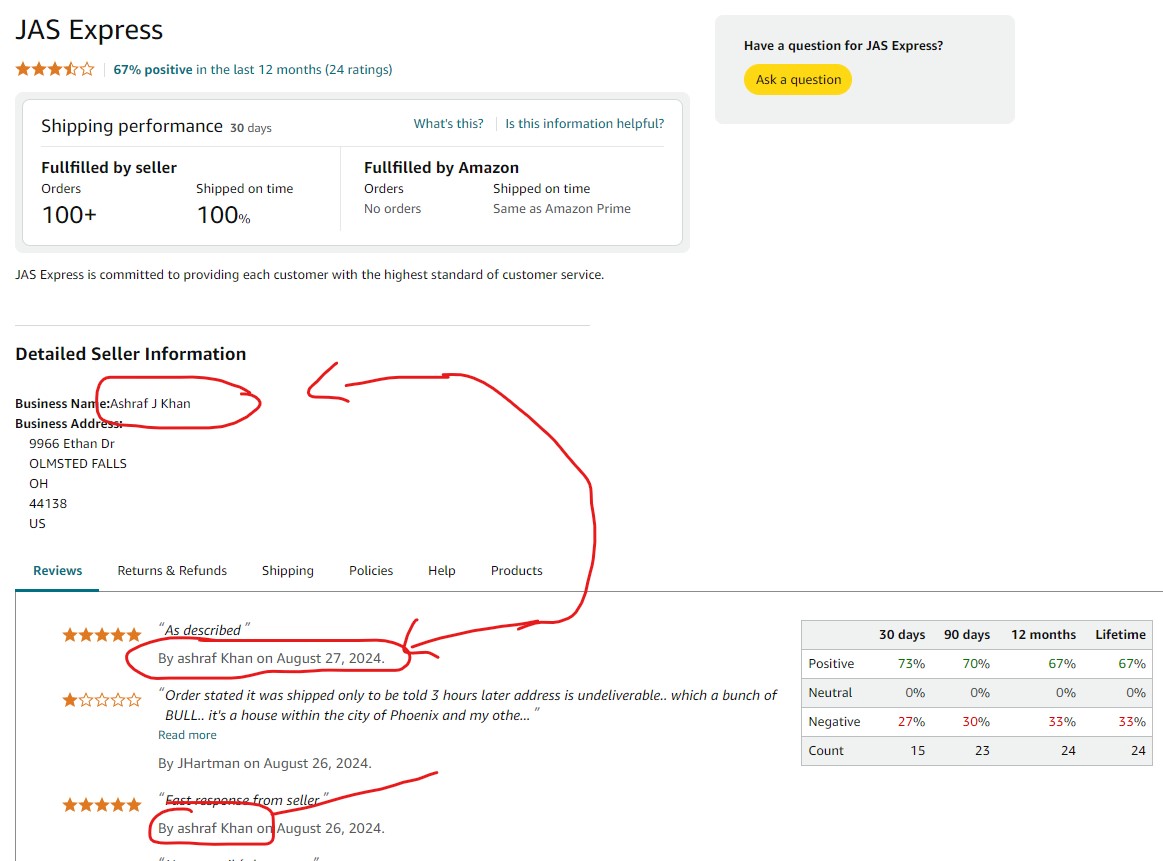Click "By ashraf Khan on August 27, 2024"
1163x861 pixels.
[271, 659]
